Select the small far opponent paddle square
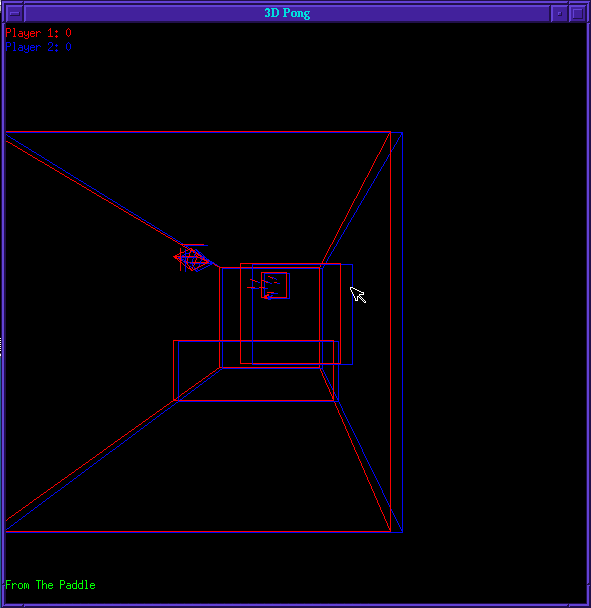Screen dimensions: 591x608 (275, 285)
